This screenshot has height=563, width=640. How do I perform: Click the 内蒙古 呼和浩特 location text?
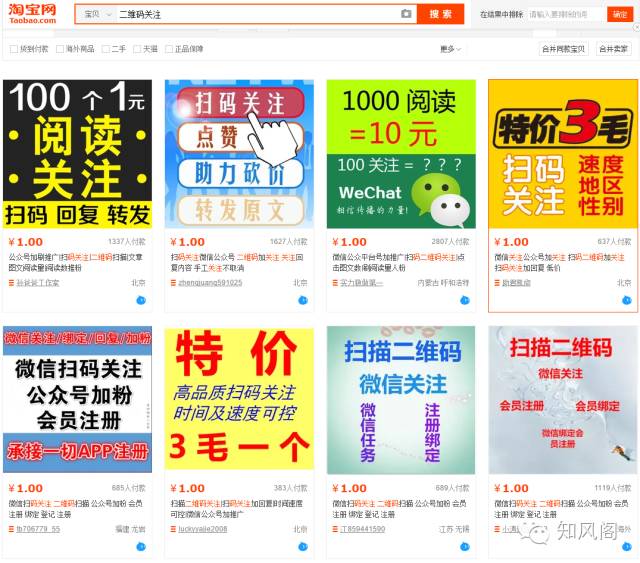point(443,283)
